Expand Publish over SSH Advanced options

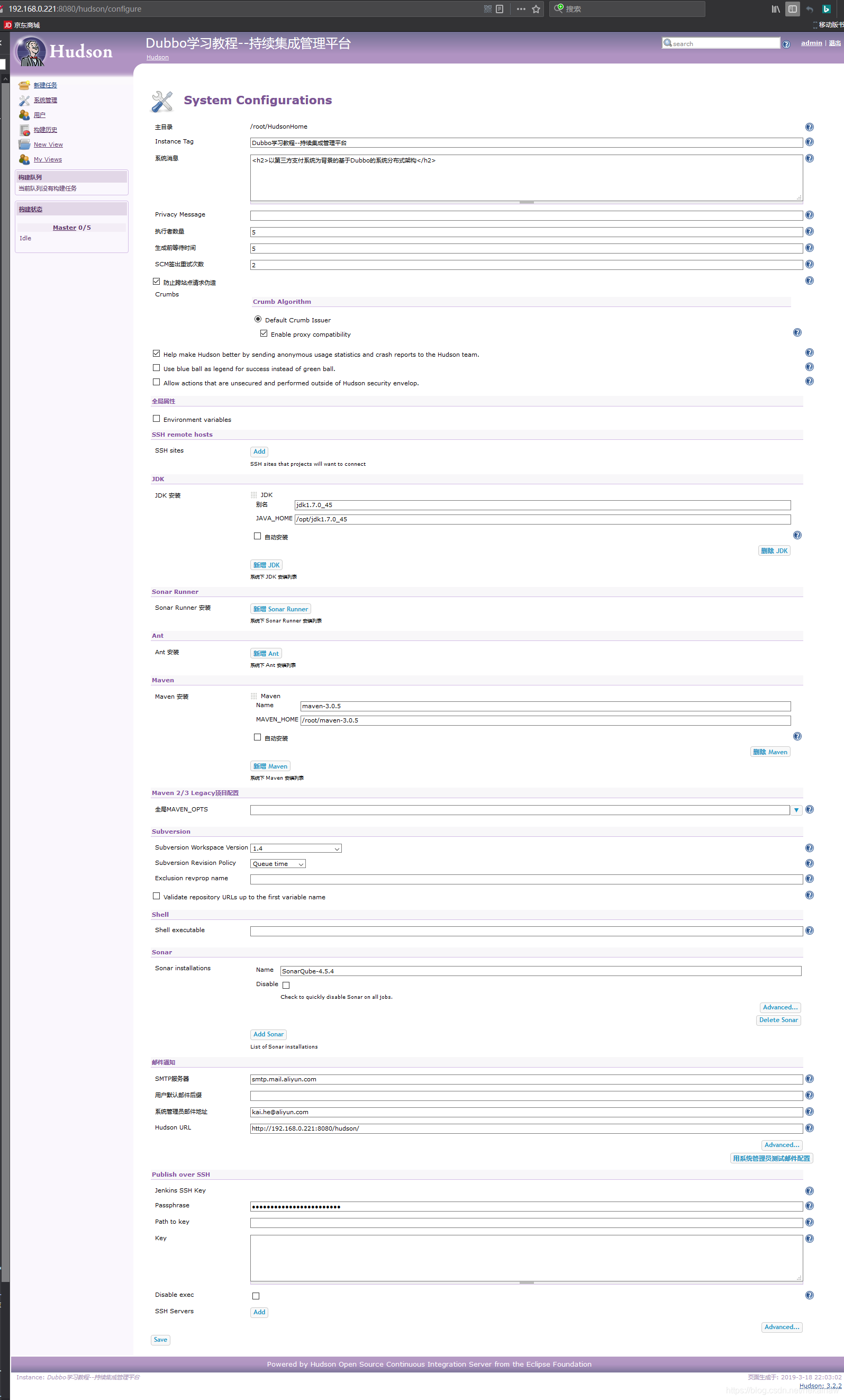click(x=782, y=1327)
